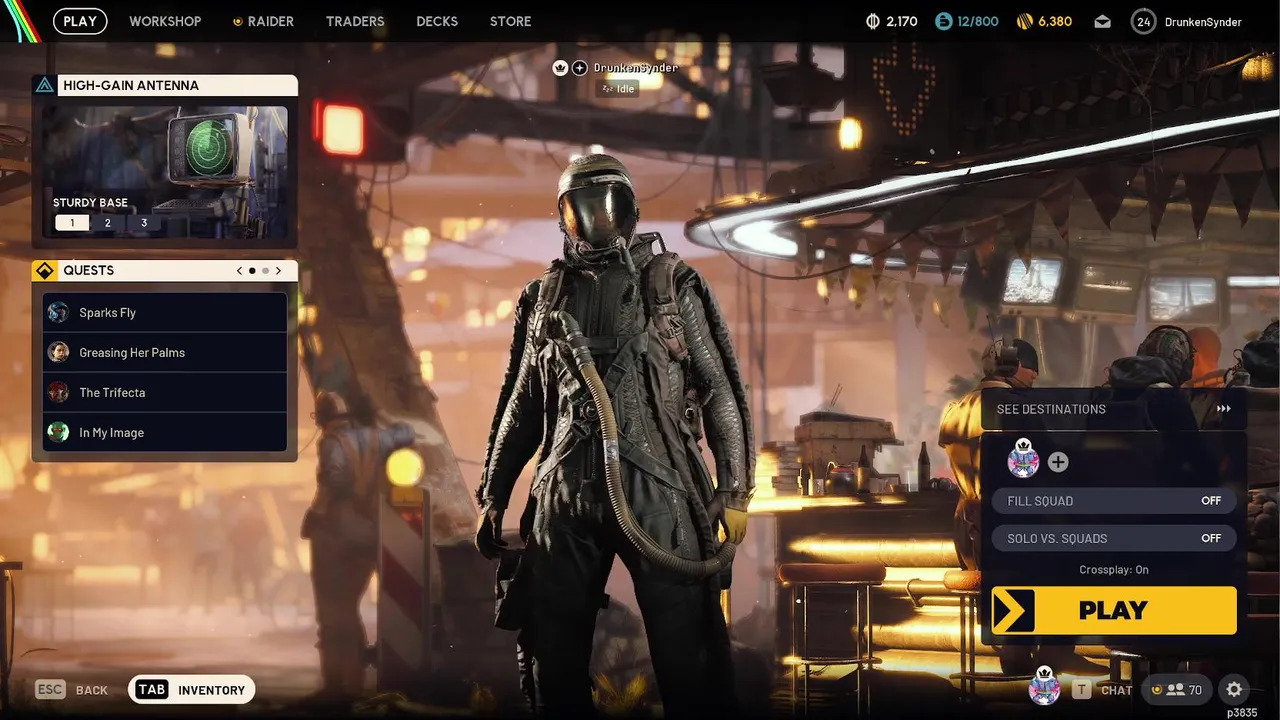Open Greasing Her Palms quest
This screenshot has width=1280, height=720.
click(165, 352)
